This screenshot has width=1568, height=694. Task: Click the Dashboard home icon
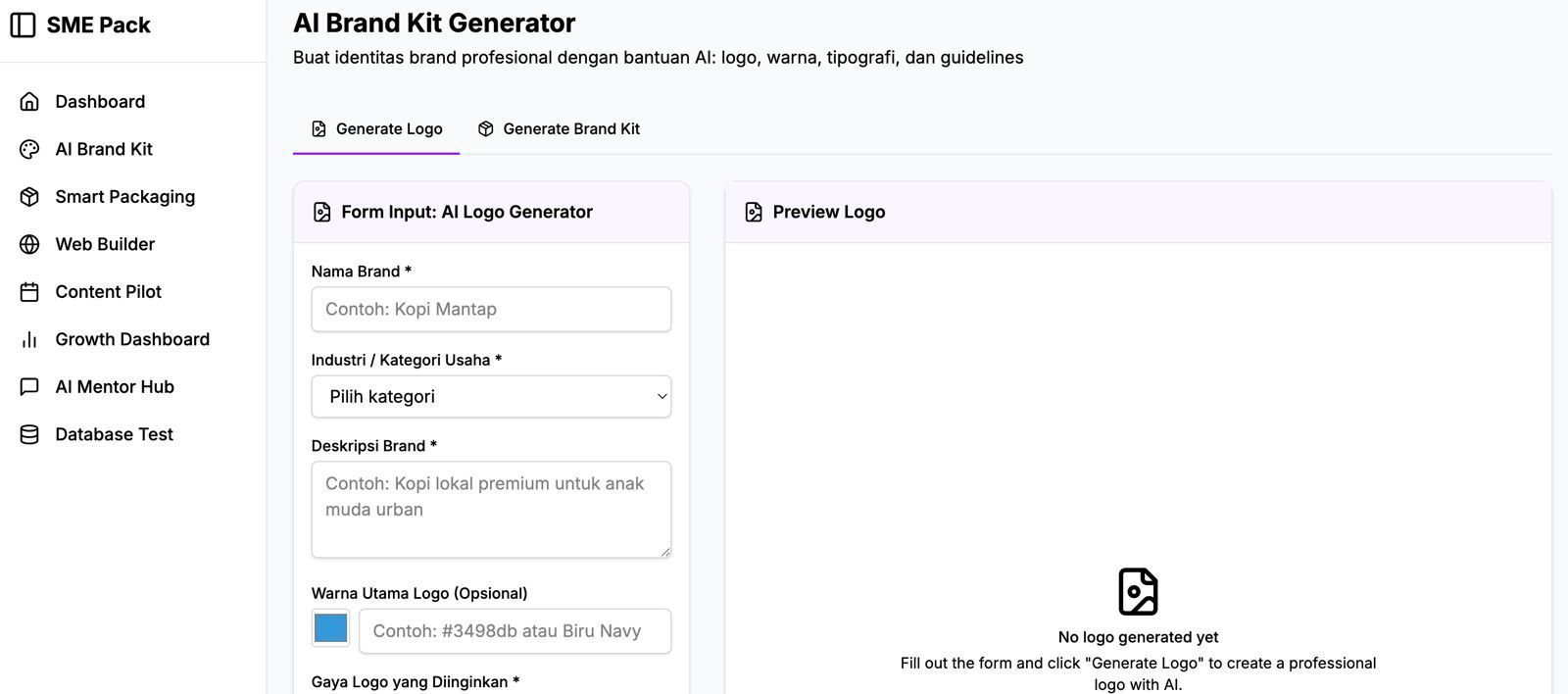click(x=29, y=102)
